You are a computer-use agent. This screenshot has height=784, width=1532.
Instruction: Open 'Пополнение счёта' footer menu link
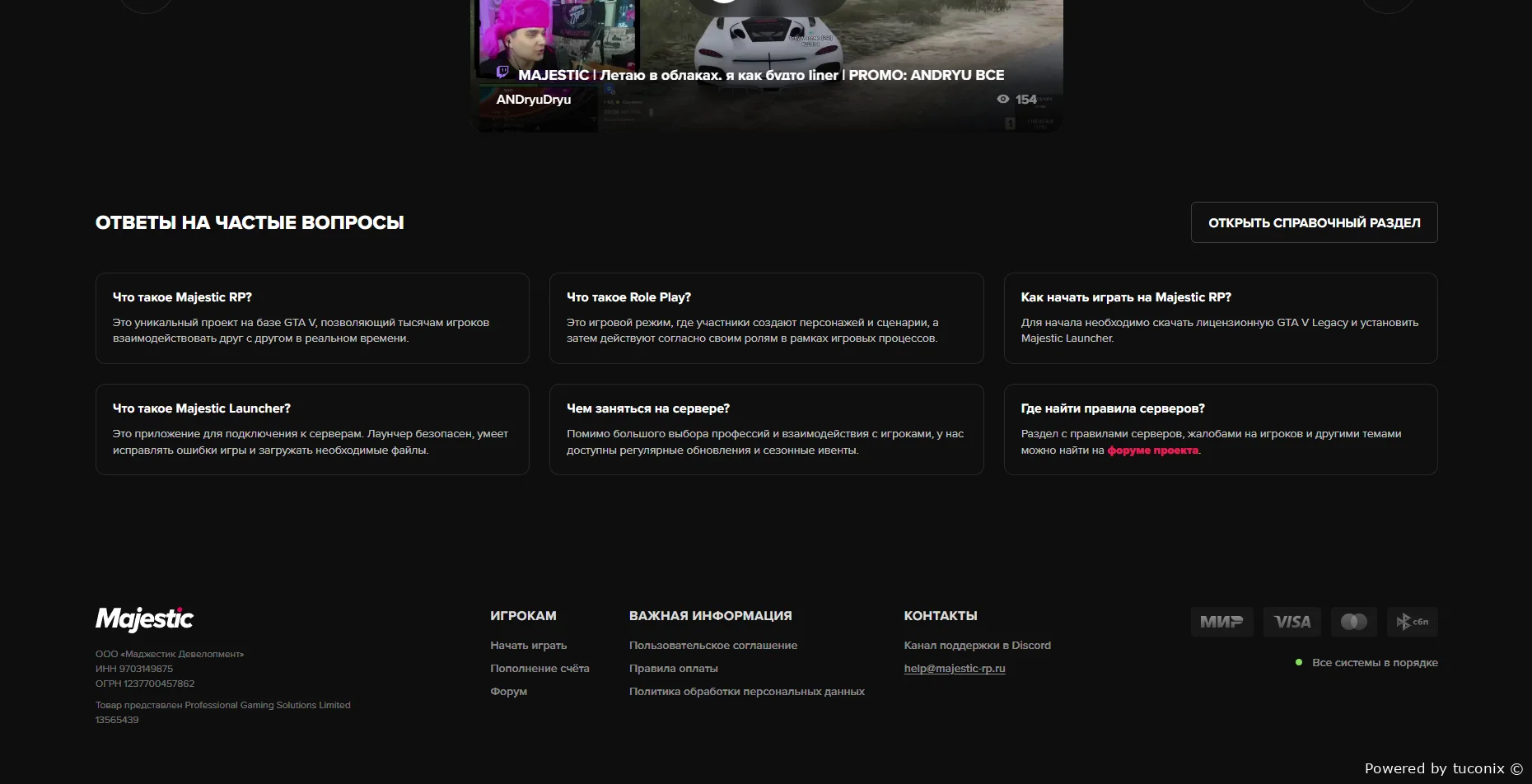tap(539, 669)
